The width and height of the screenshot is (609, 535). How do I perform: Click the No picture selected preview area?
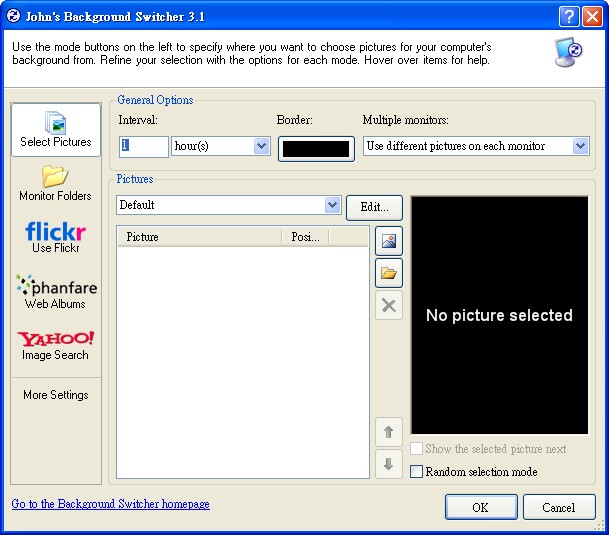(499, 315)
